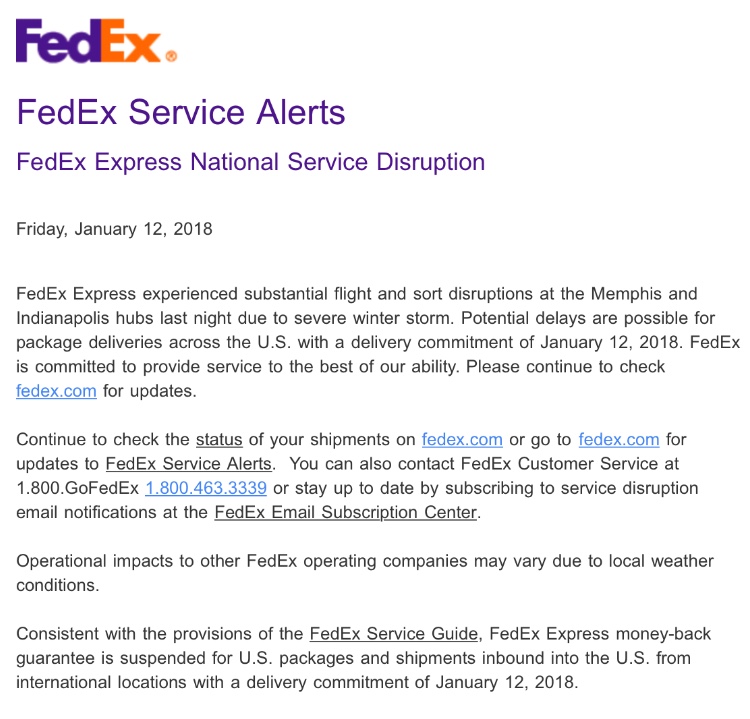Click the paragraph mentioning Memphis and Indianapolis hubs
The height and width of the screenshot is (719, 750).
click(378, 343)
